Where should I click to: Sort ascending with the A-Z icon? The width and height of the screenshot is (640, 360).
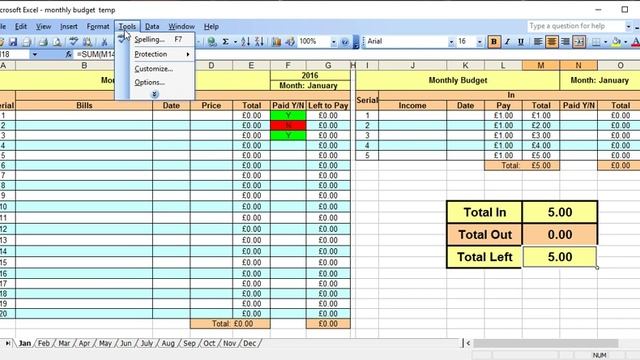[245, 42]
